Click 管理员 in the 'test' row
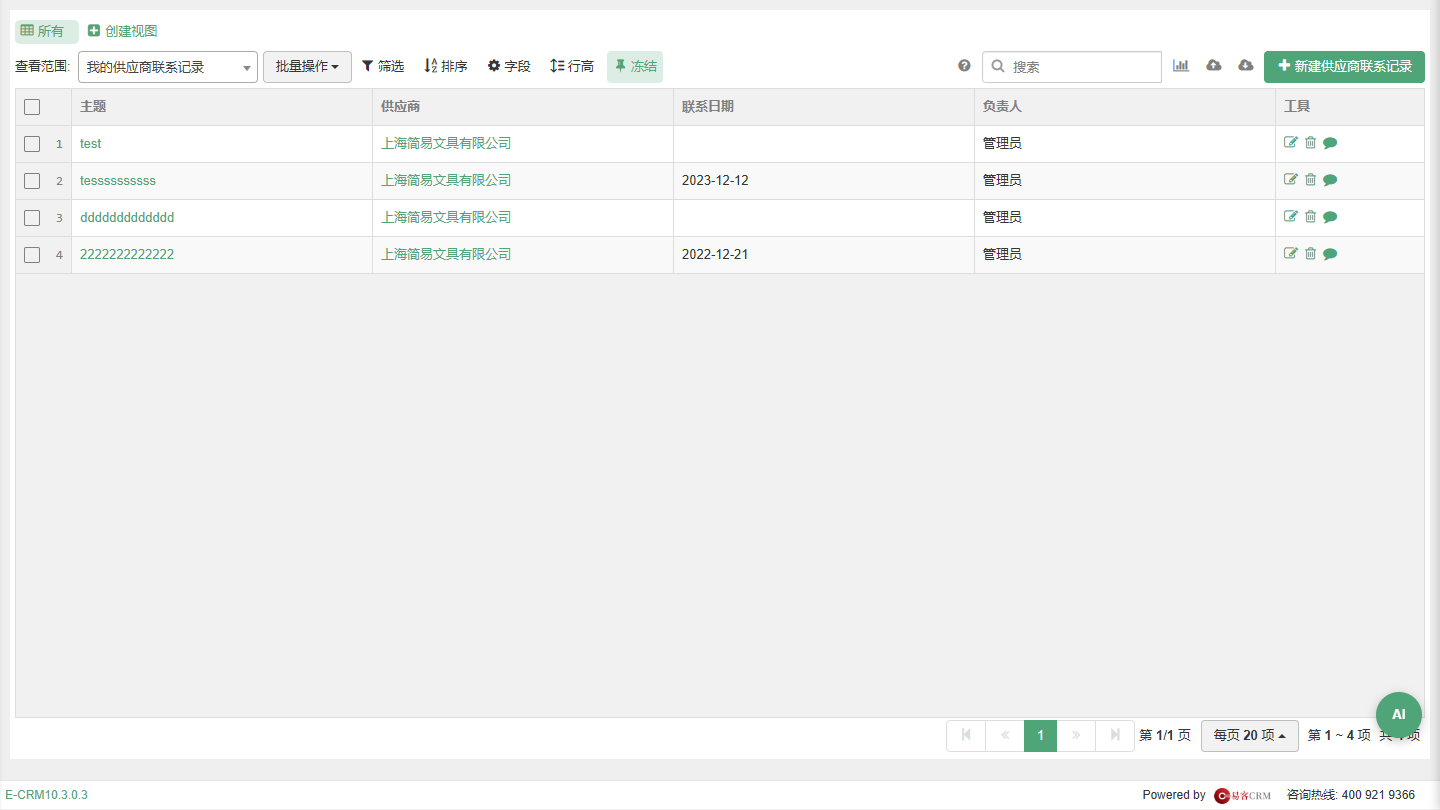Viewport: 1440px width, 810px height. (1002, 144)
